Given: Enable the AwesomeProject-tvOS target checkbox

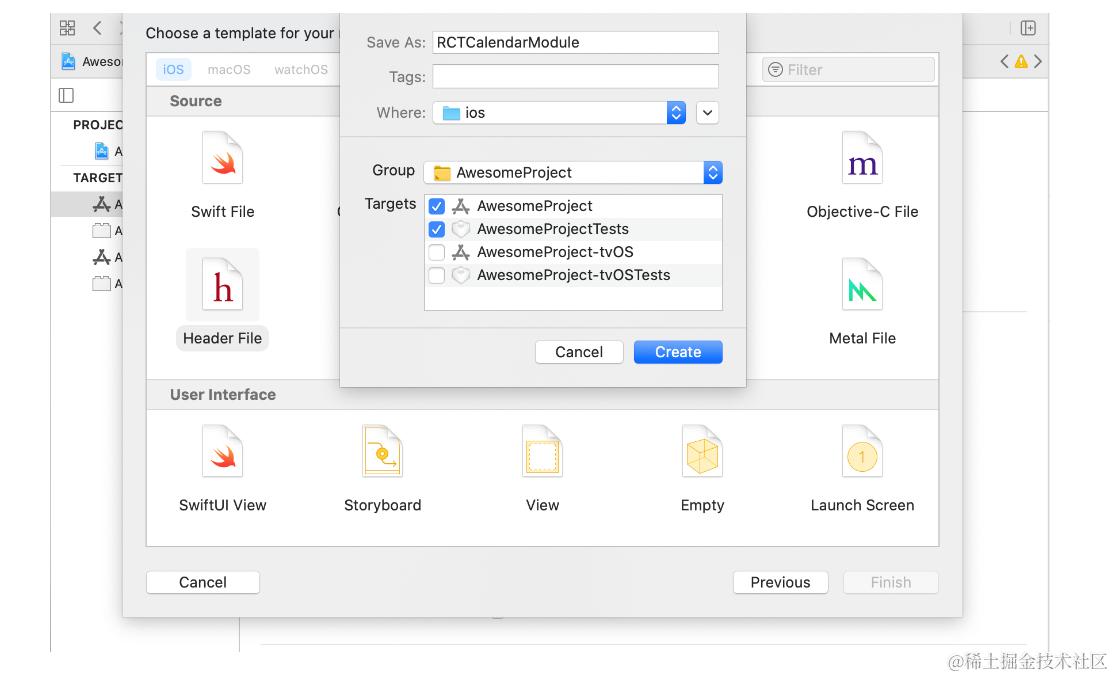Looking at the screenshot, I should pyautogui.click(x=437, y=252).
